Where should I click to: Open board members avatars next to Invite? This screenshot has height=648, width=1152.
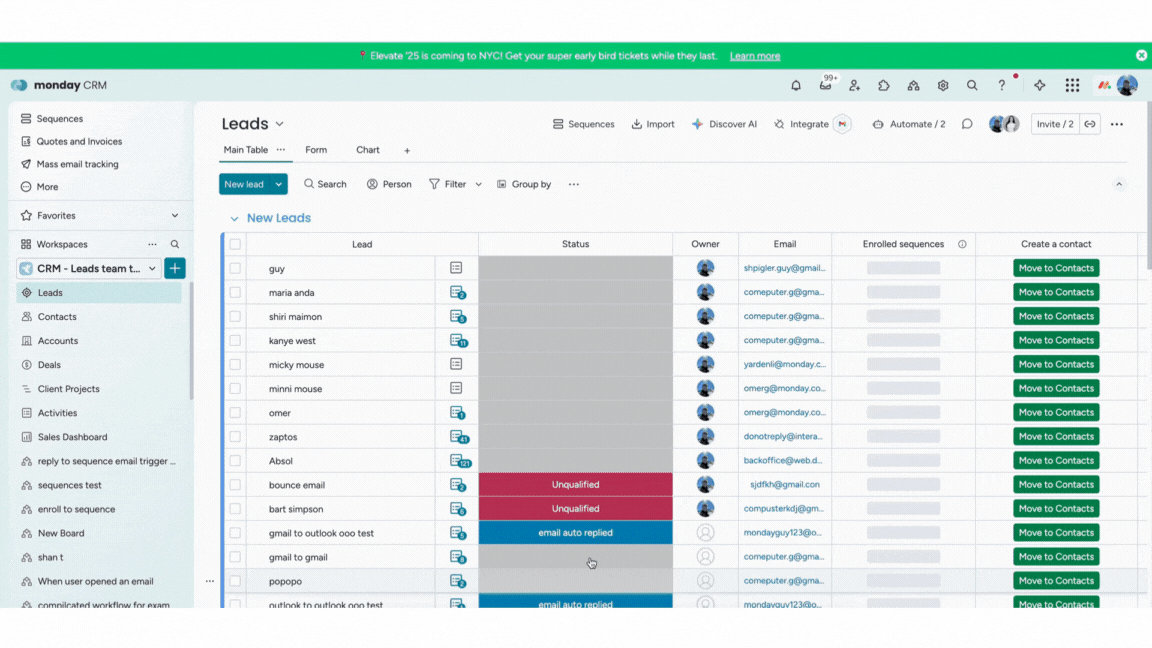point(1004,124)
